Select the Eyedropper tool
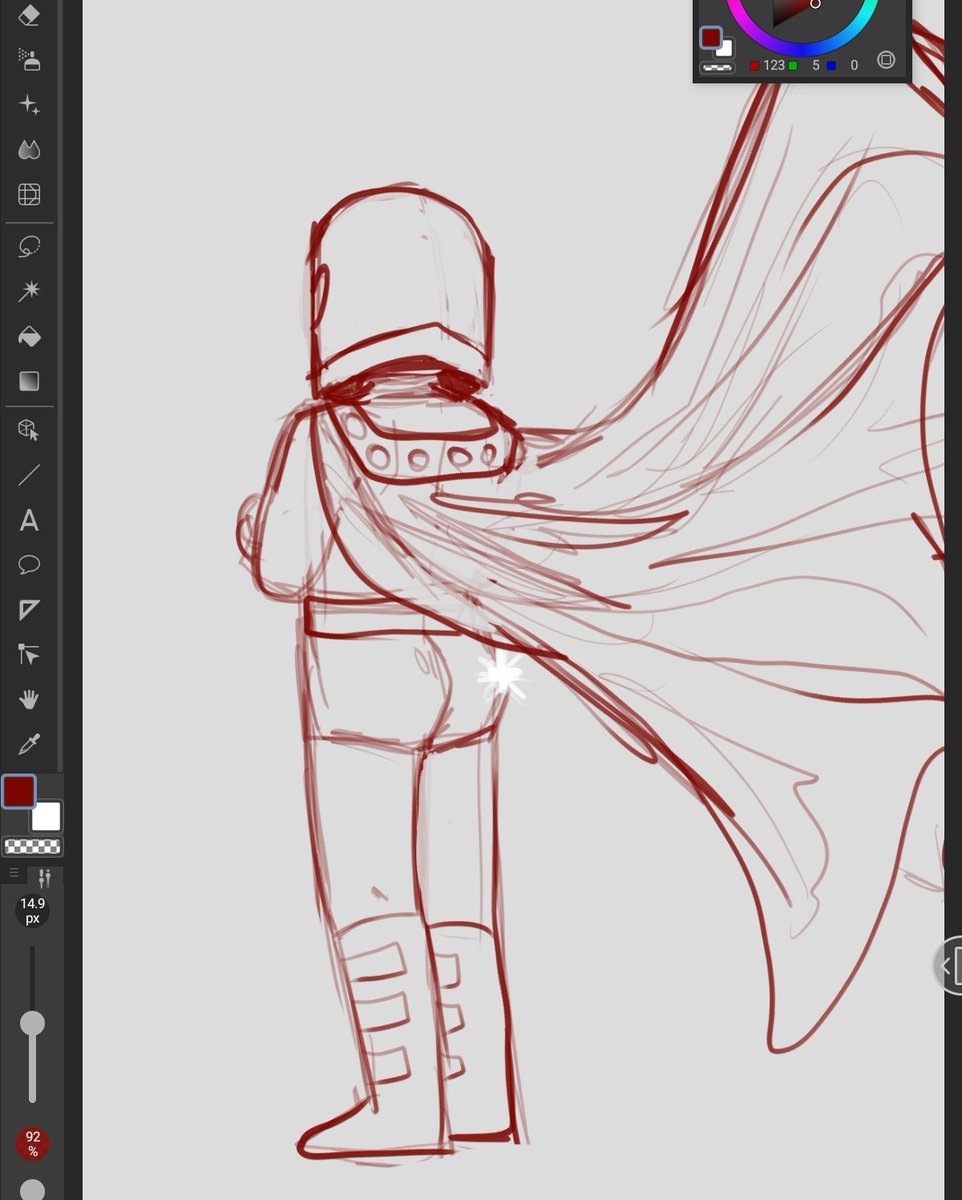962x1200 pixels. tap(29, 744)
